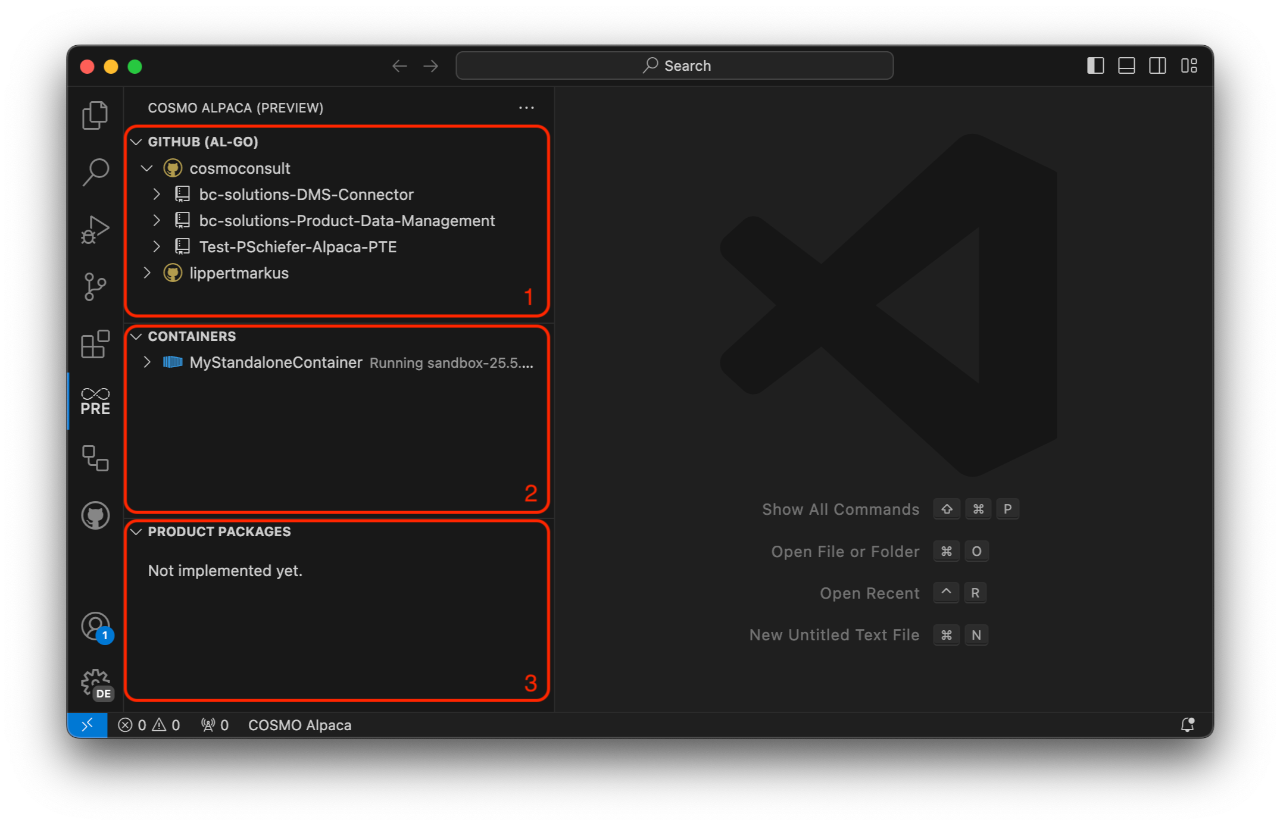Click the remote connection icon in status bar
The image size is (1280, 826).
[87, 724]
